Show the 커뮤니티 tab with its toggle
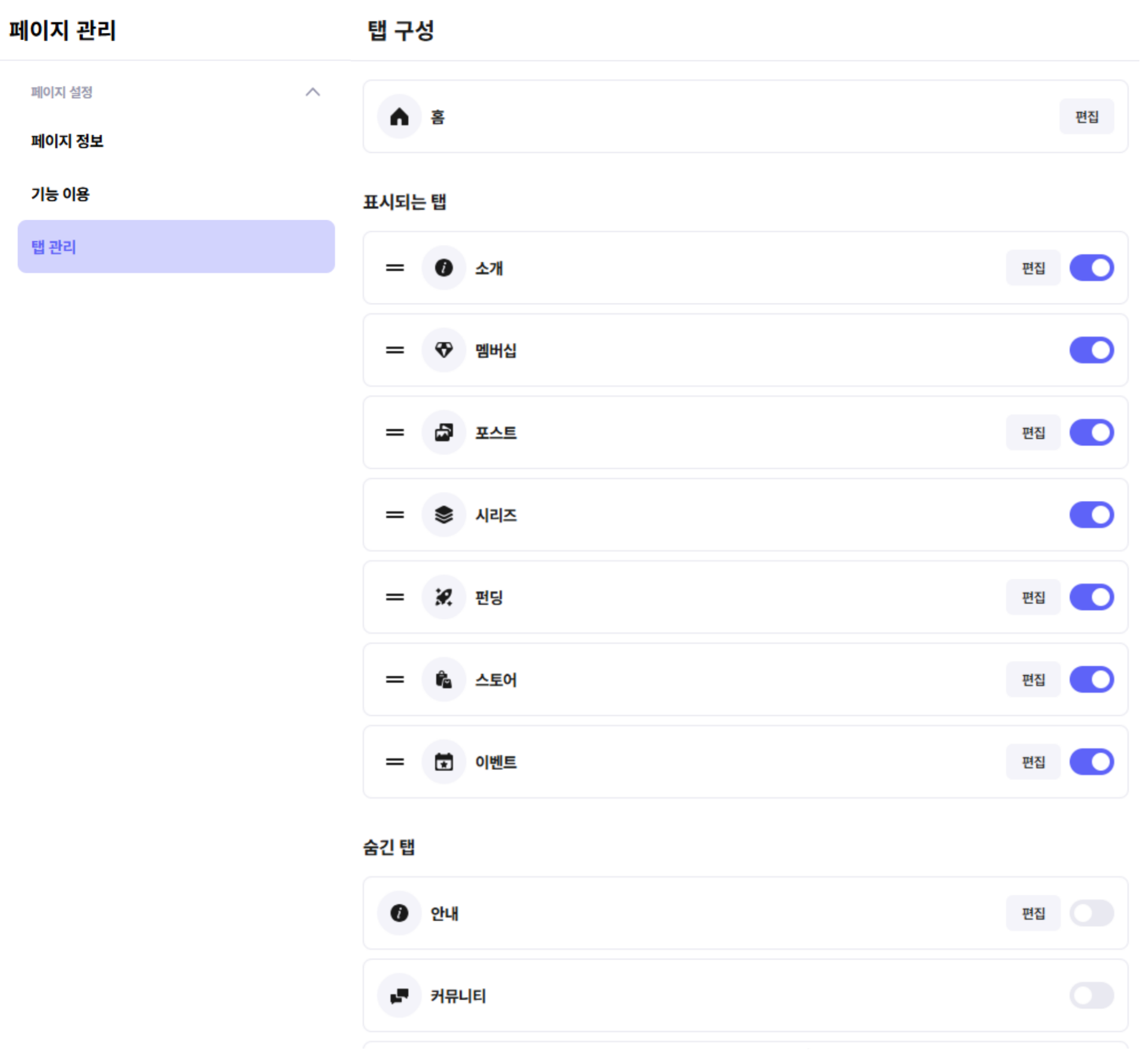The height and width of the screenshot is (1052, 1148). coord(1091,996)
